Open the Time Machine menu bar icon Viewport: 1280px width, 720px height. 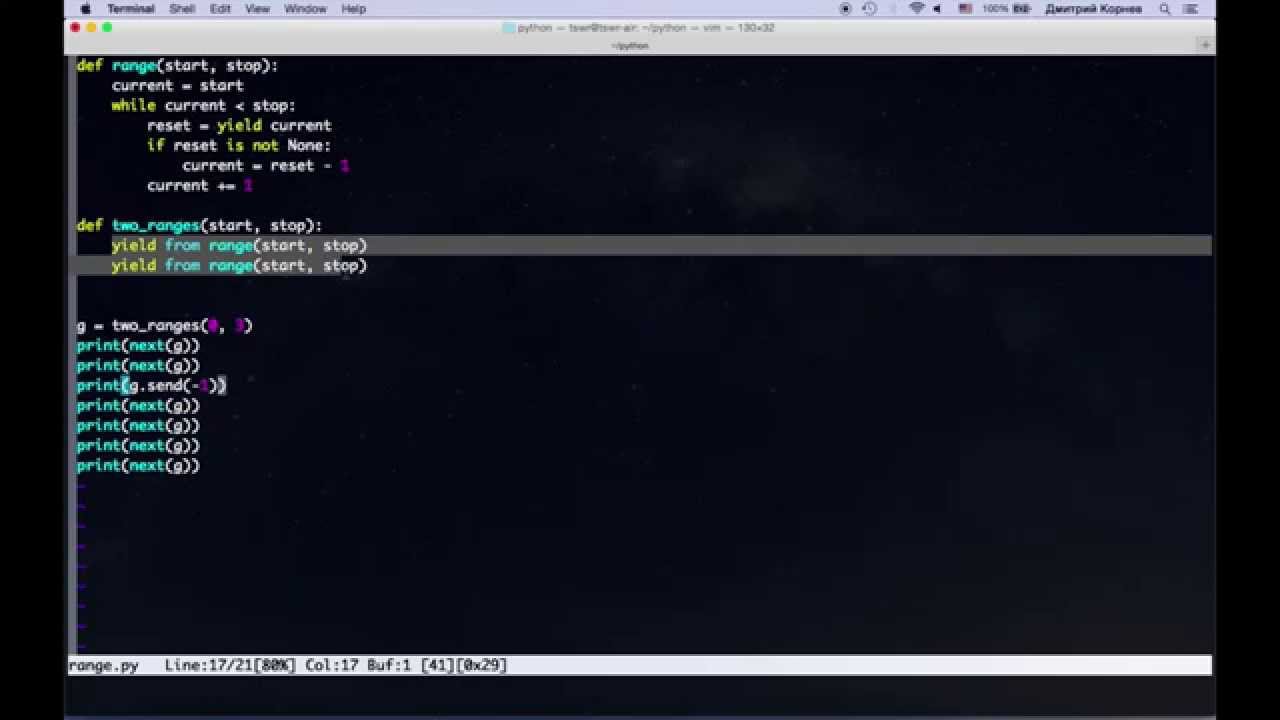click(870, 8)
